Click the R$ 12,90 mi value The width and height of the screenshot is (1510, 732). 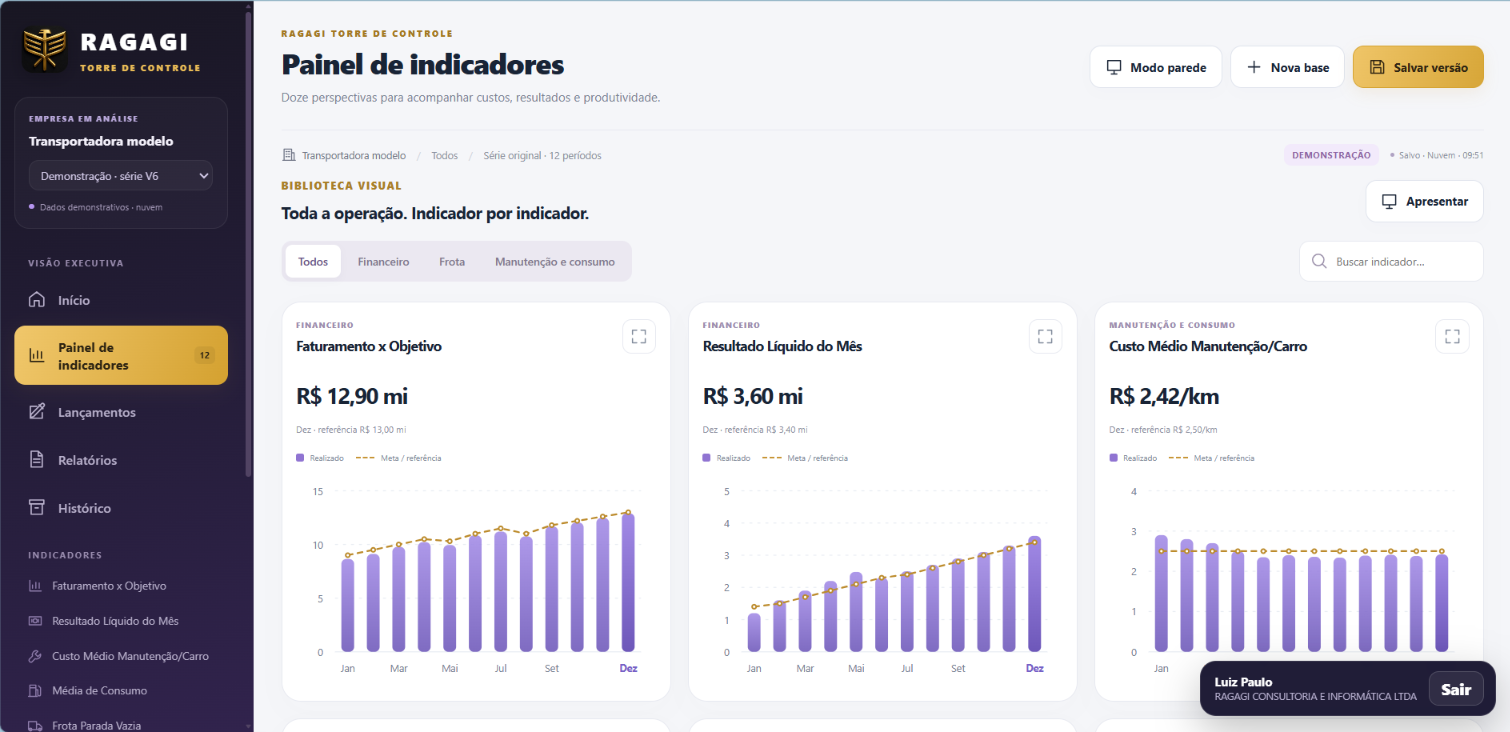click(x=352, y=396)
